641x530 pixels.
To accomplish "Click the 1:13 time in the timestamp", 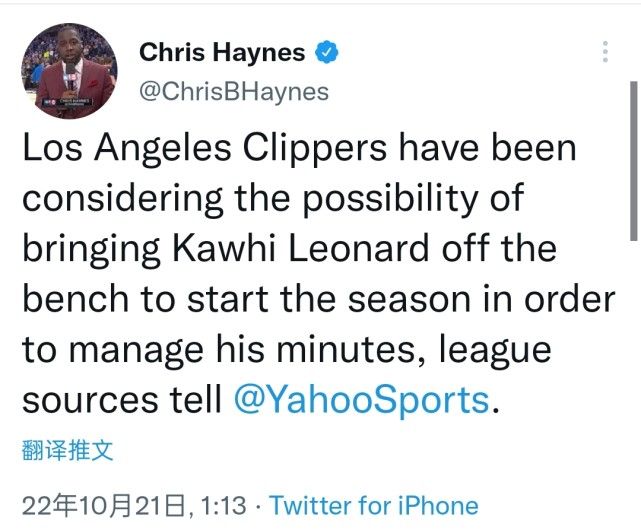I will [x=224, y=505].
